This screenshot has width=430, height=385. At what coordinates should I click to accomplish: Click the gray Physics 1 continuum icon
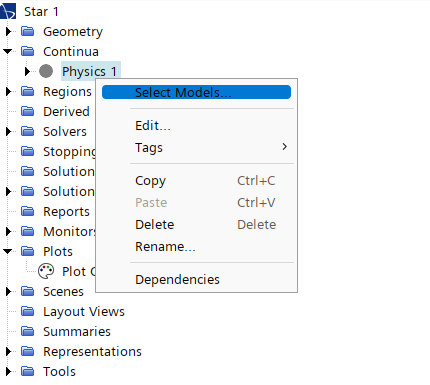click(46, 71)
